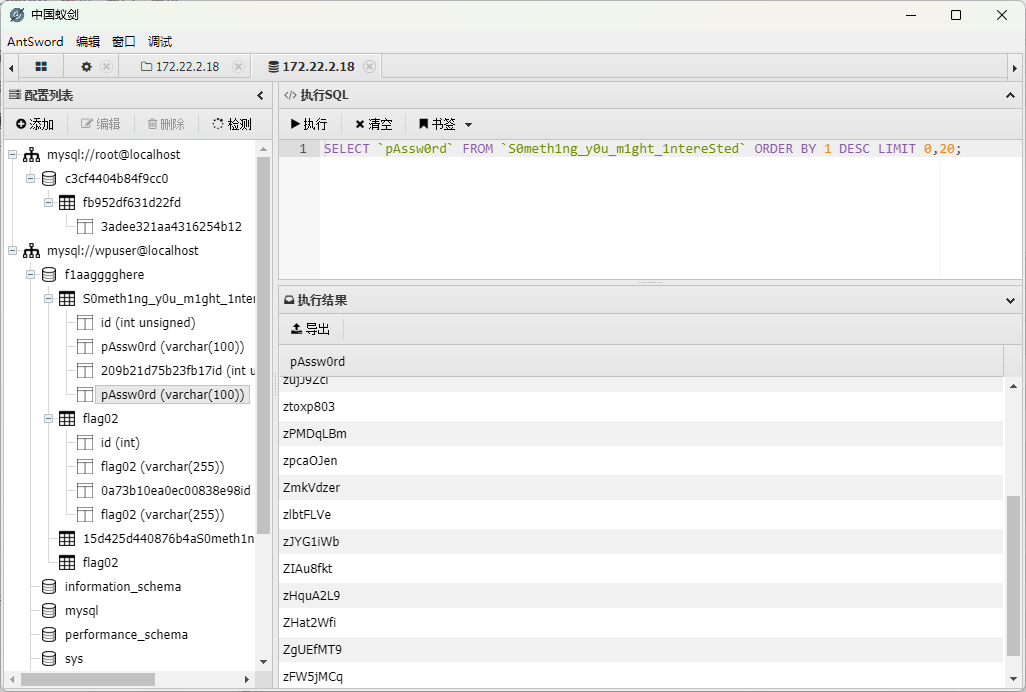Select the c3cf4404b84f9cc0 database icon

49,179
